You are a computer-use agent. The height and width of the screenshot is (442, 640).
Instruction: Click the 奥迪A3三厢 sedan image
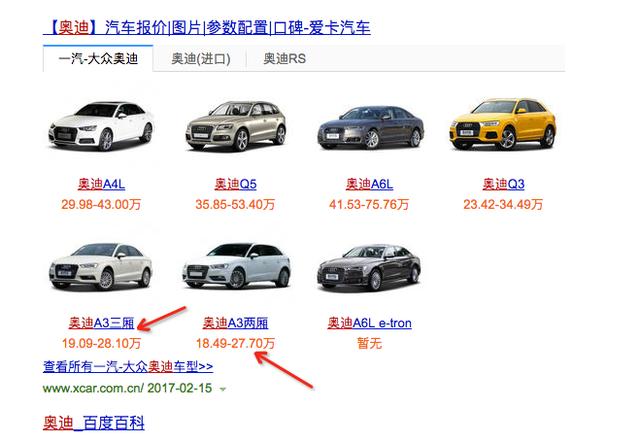(x=100, y=266)
